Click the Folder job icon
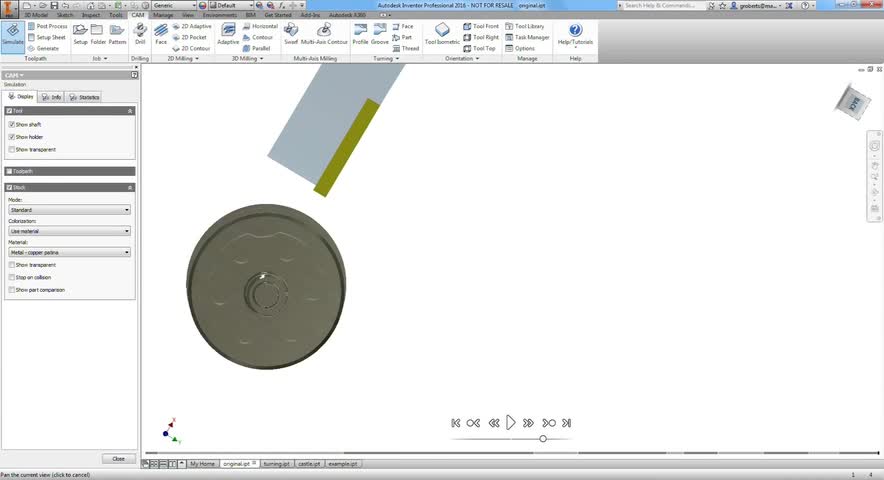The width and height of the screenshot is (884, 480). click(98, 34)
